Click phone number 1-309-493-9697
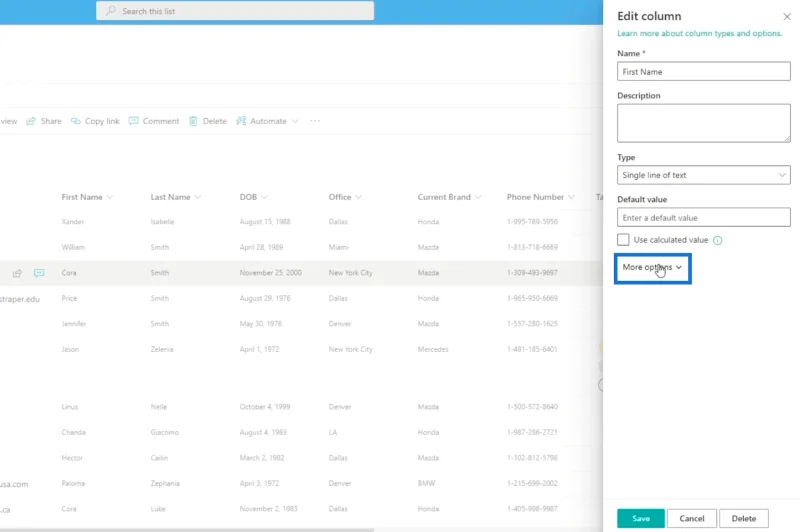 tap(532, 273)
